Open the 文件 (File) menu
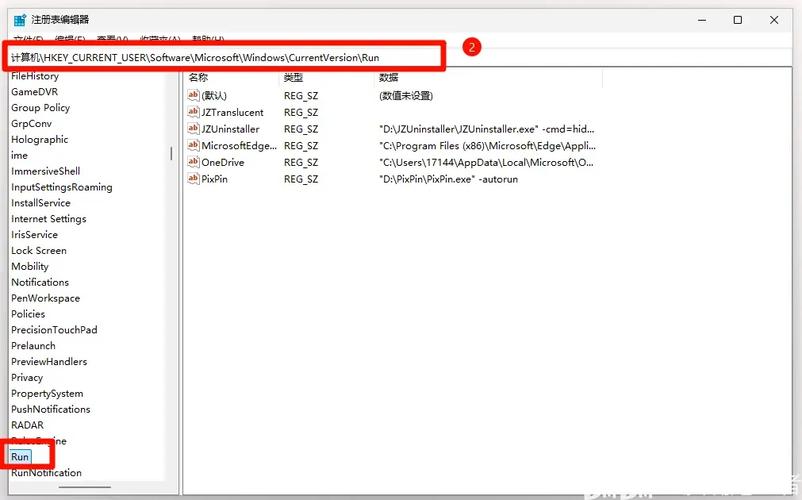Screen dimensions: 802x500 (x=27, y=40)
